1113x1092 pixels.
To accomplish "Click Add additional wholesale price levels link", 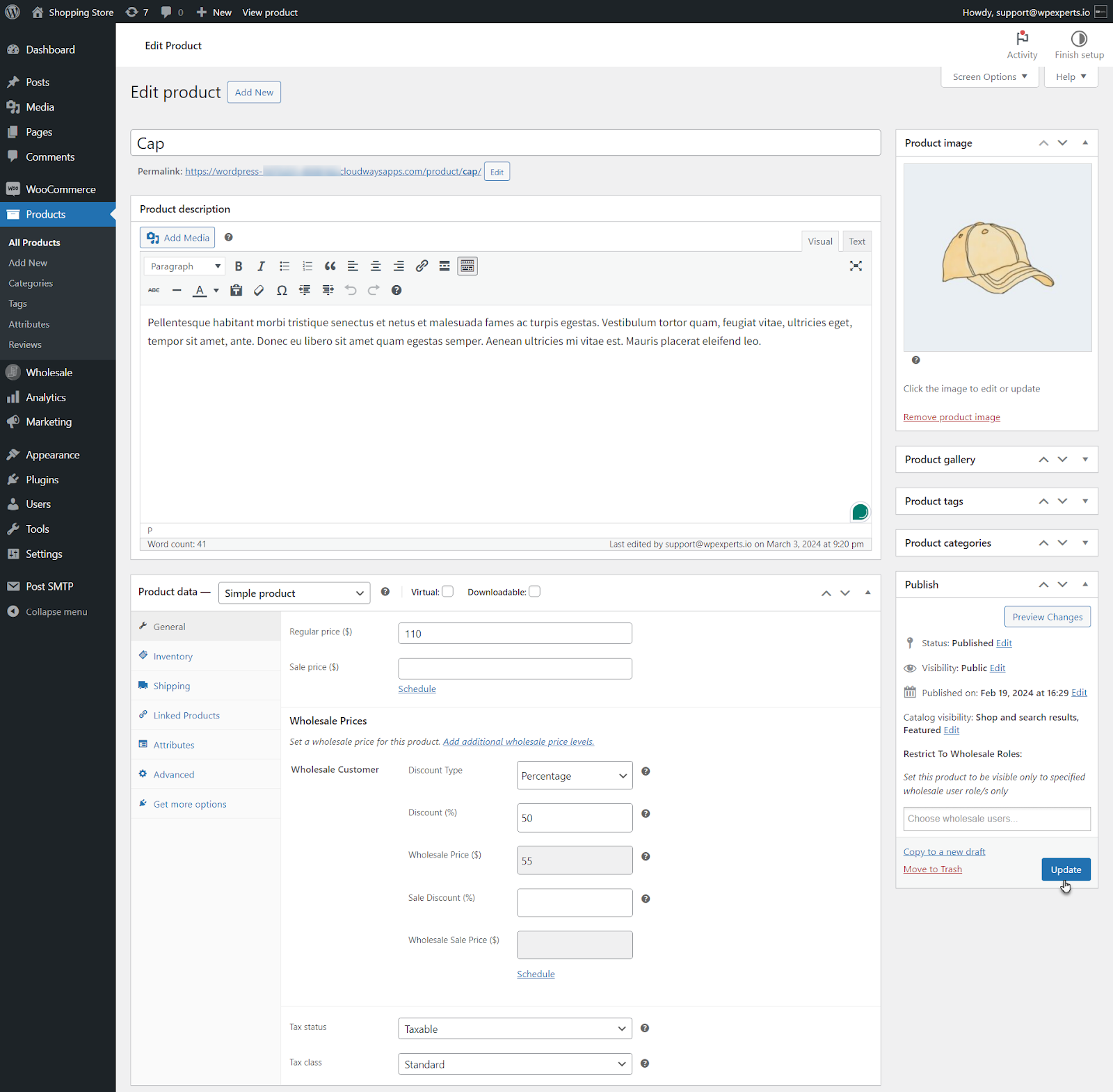I will pos(518,741).
